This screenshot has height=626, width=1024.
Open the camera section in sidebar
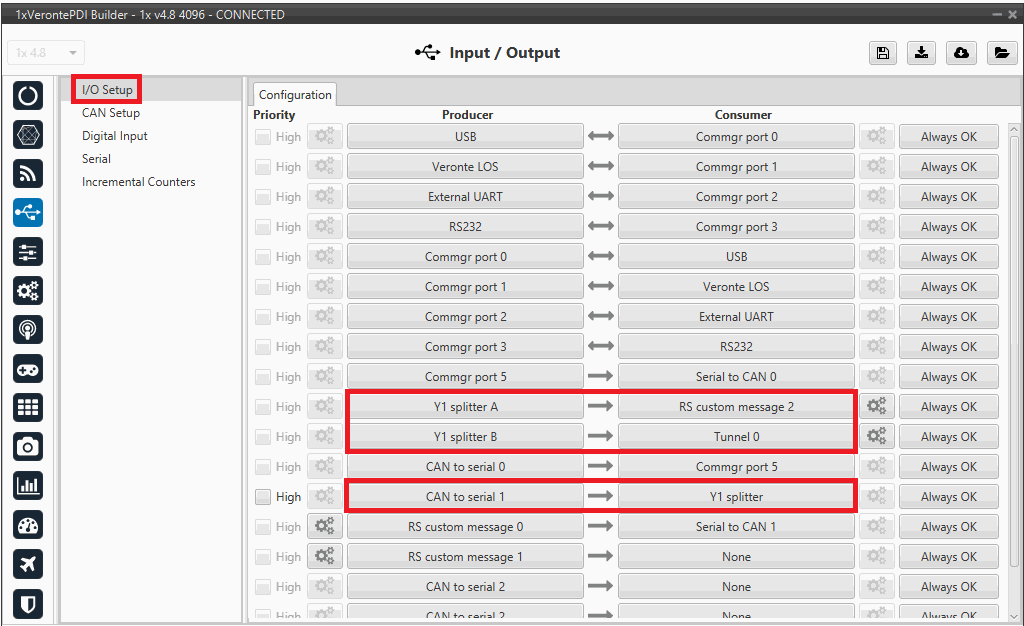pos(28,446)
